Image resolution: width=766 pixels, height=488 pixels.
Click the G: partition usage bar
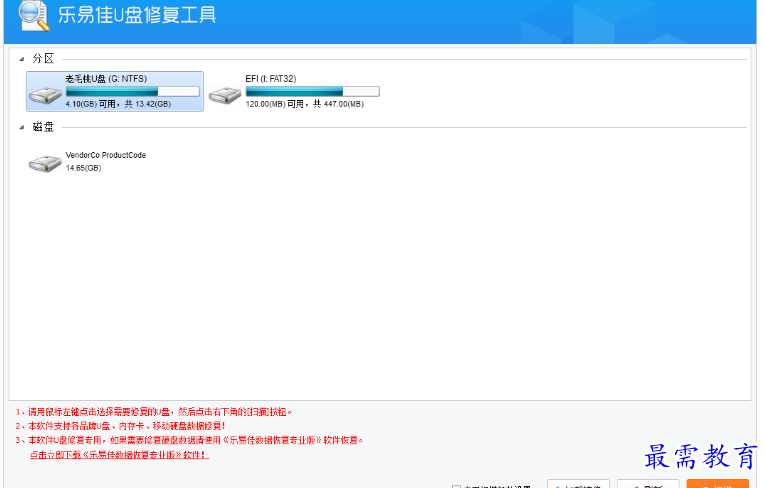tap(132, 91)
